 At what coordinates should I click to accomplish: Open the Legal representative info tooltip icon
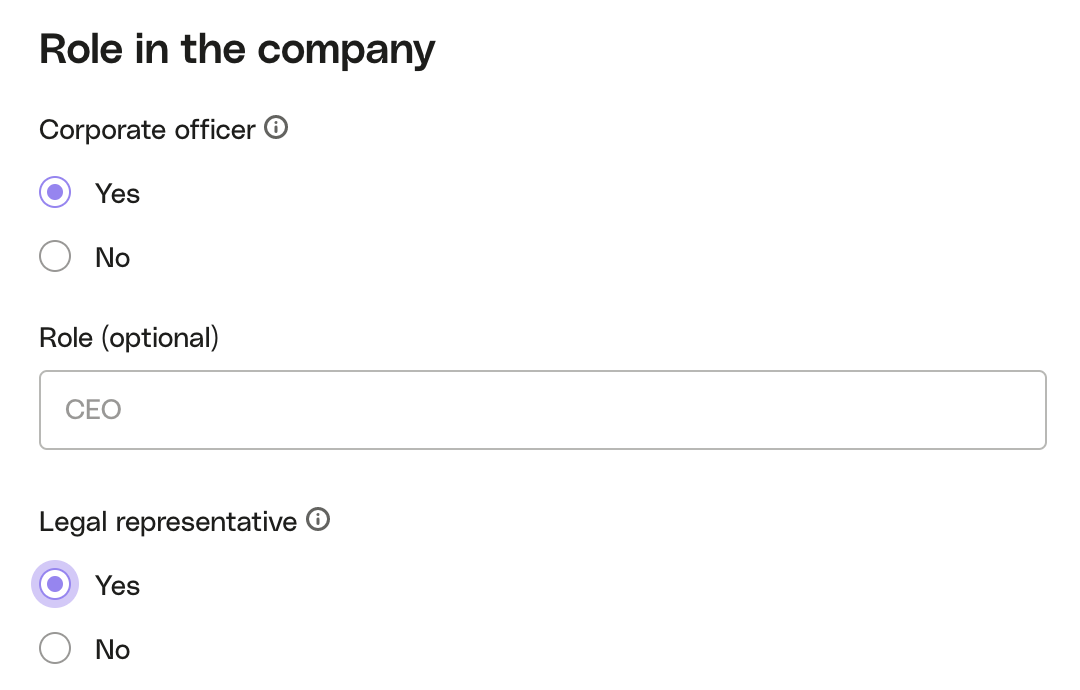coord(318,519)
